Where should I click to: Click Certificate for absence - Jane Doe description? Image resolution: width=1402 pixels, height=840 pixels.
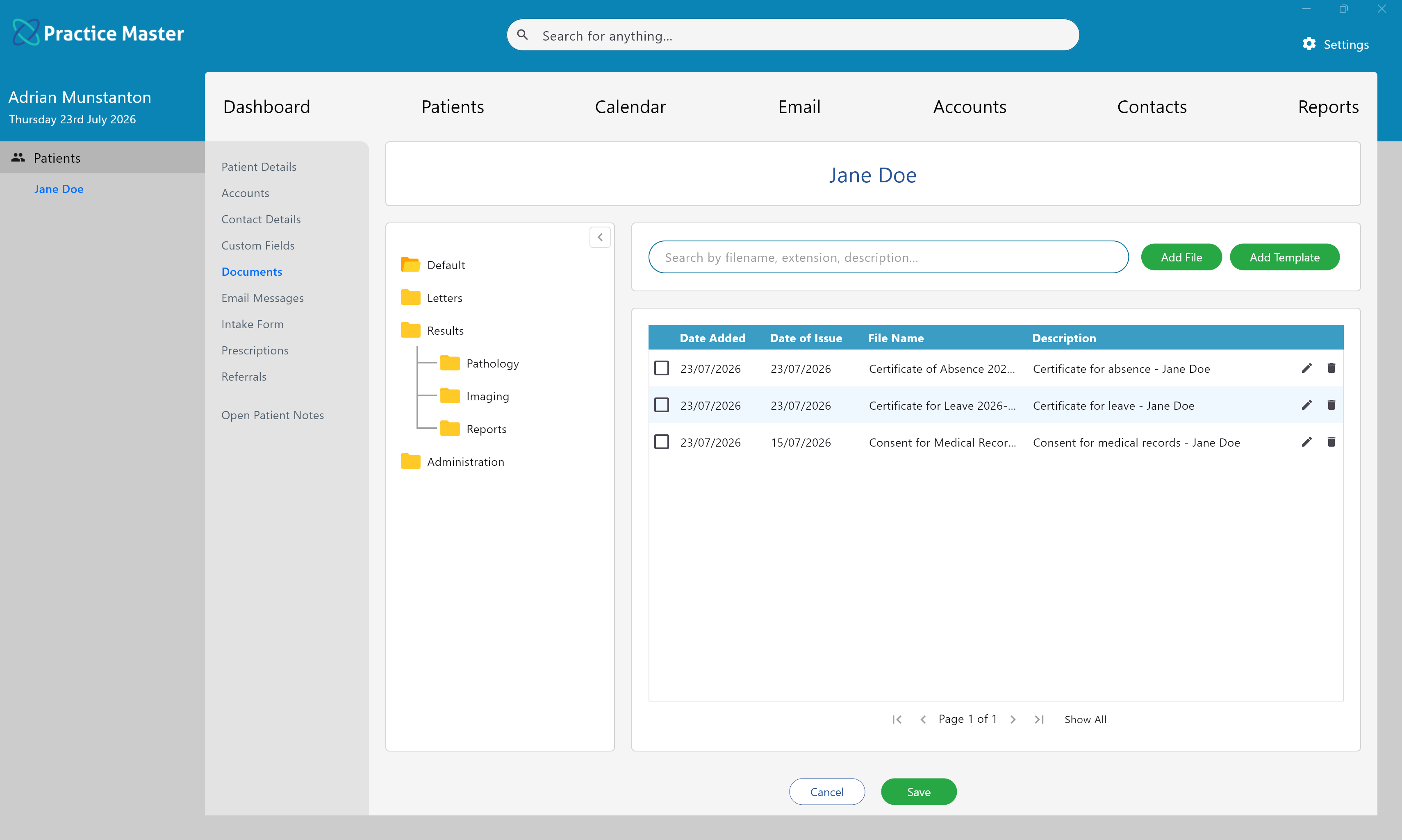[x=1121, y=368]
